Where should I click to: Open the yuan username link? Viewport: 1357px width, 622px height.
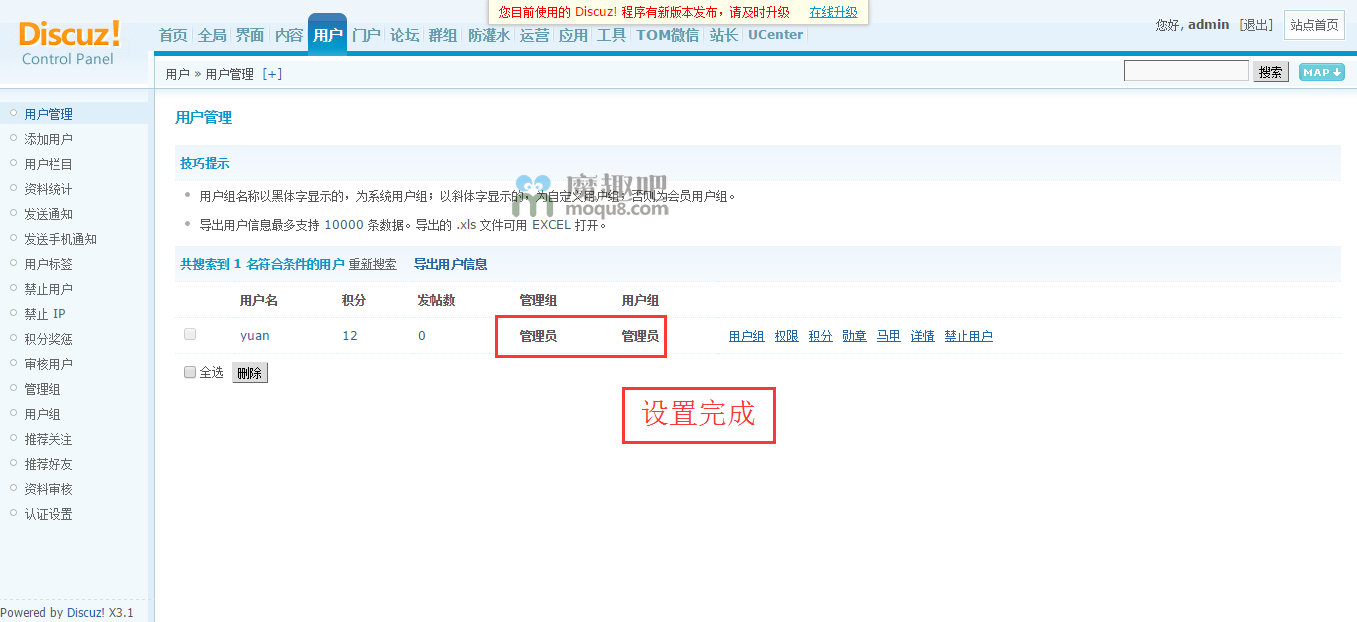point(254,335)
